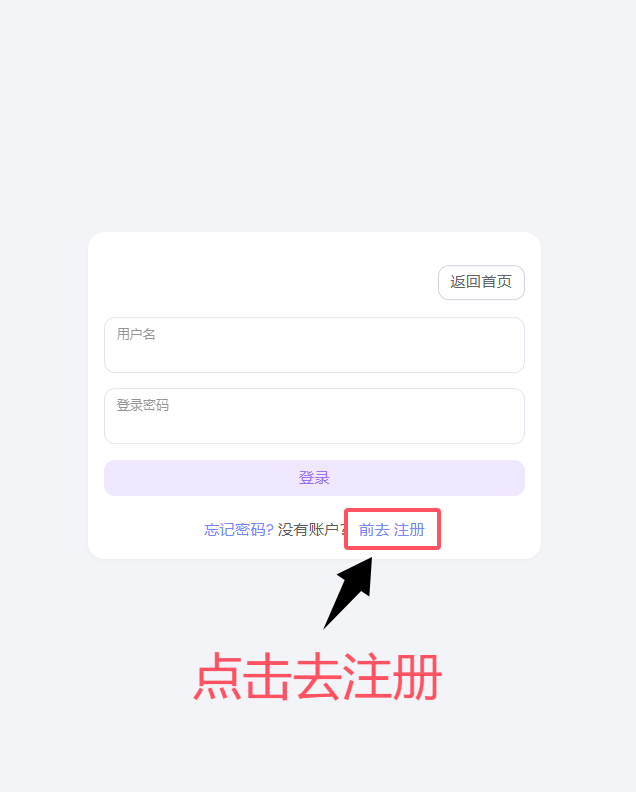Viewport: 636px width, 792px height.
Task: Submit with the purple 登录 button
Action: pyautogui.click(x=314, y=478)
